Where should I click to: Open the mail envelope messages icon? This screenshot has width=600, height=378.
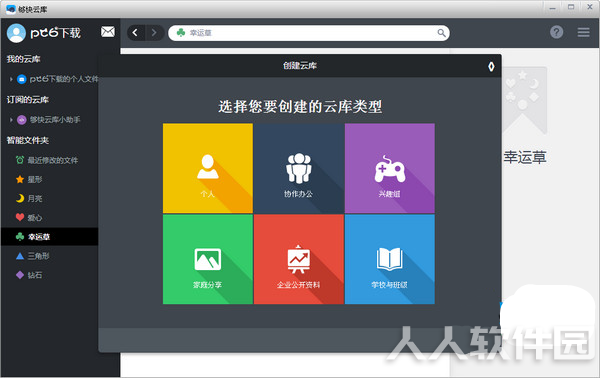point(108,32)
